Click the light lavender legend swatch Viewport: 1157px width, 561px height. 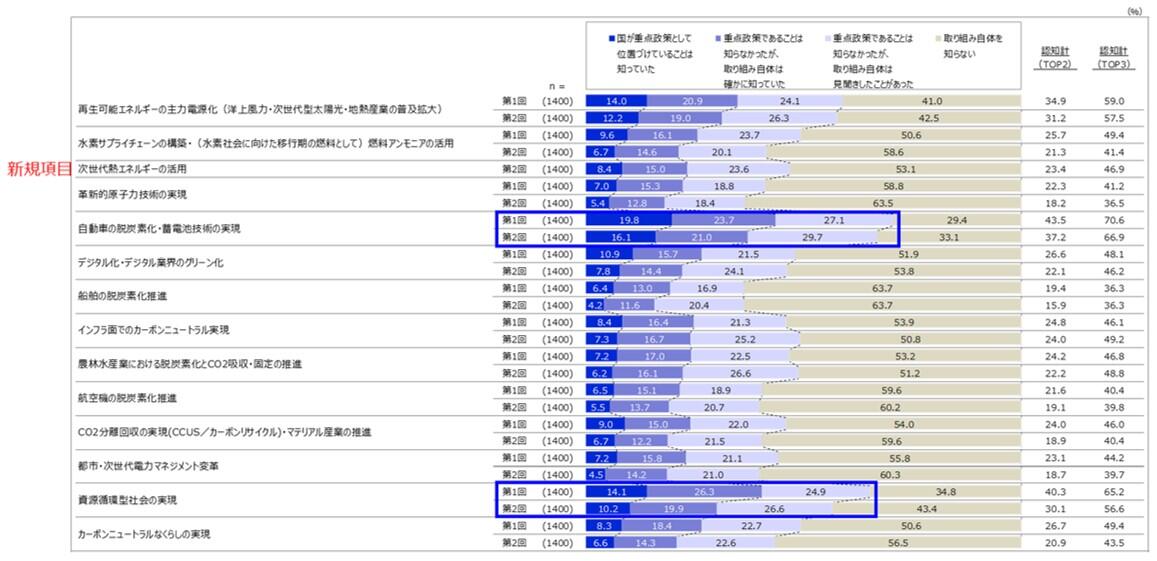coord(826,38)
